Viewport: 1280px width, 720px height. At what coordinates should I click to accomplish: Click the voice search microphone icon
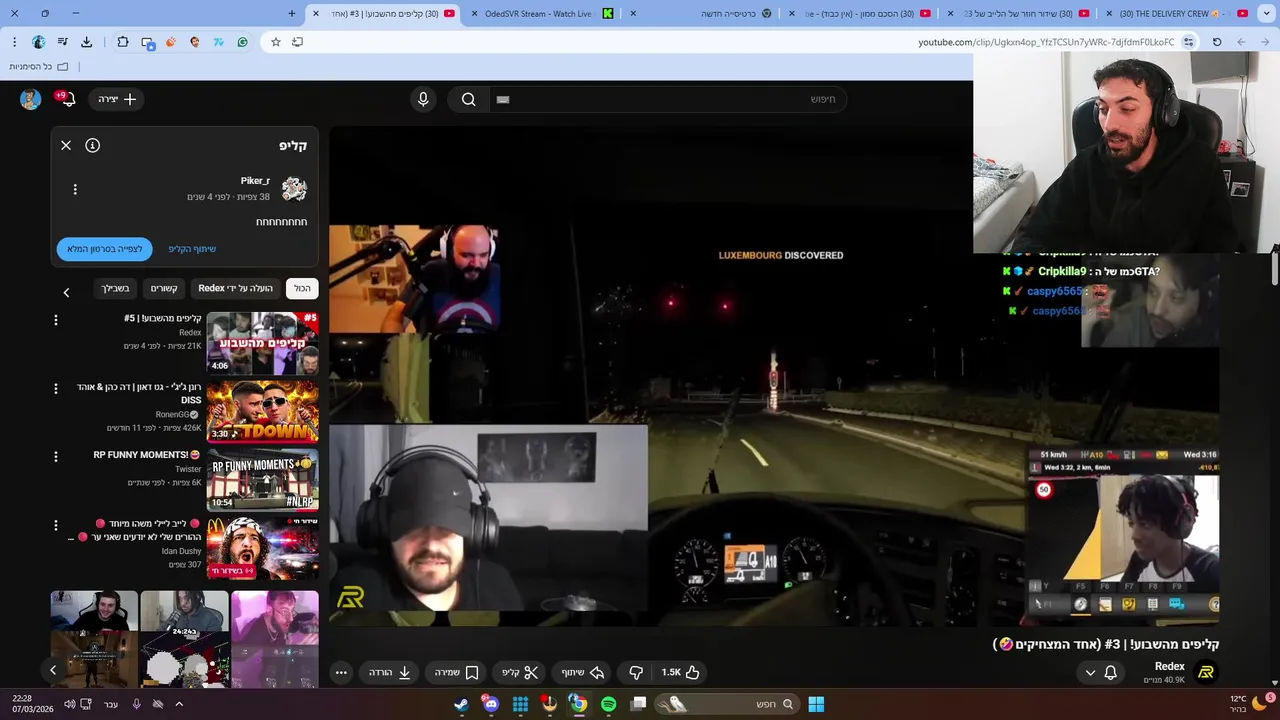point(423,99)
